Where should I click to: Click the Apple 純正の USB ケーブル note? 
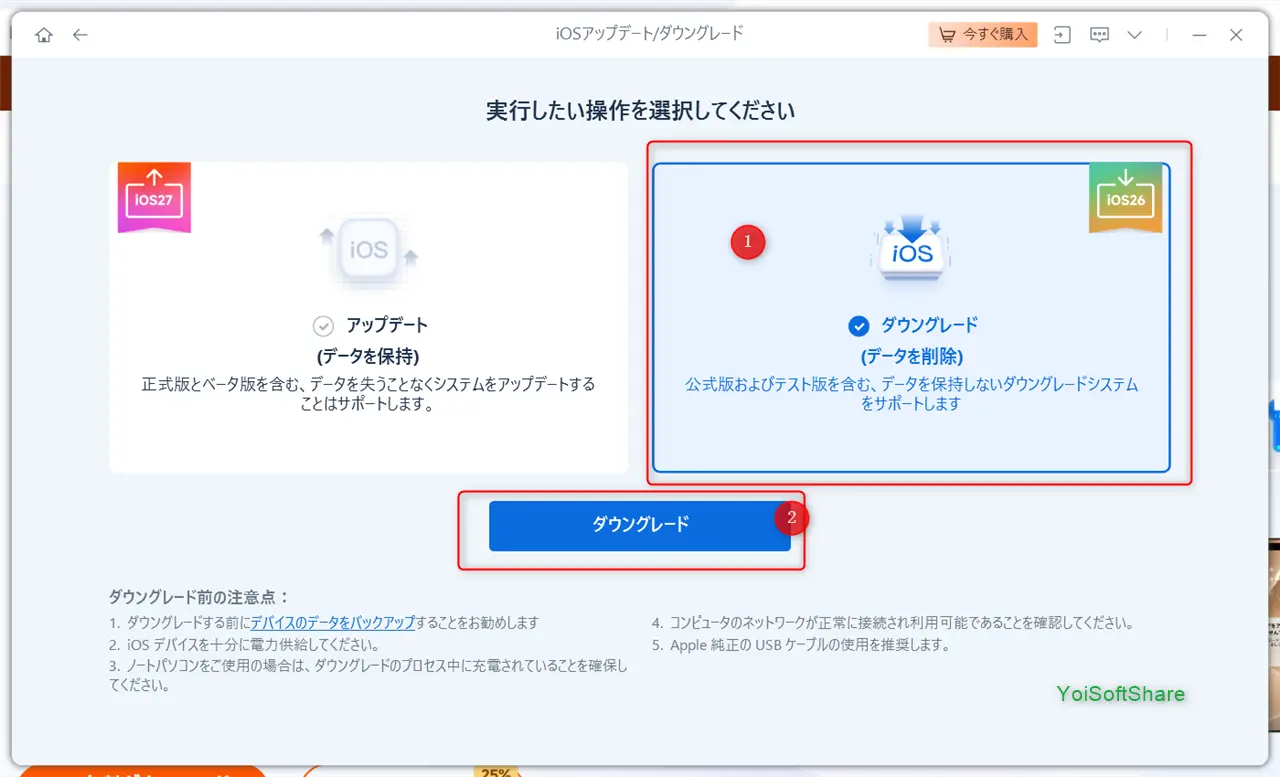[800, 645]
